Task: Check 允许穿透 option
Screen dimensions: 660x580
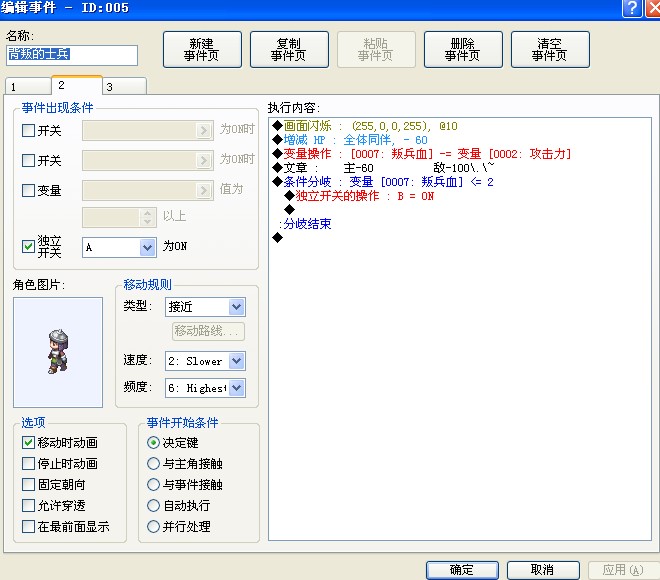Action: 28,505
